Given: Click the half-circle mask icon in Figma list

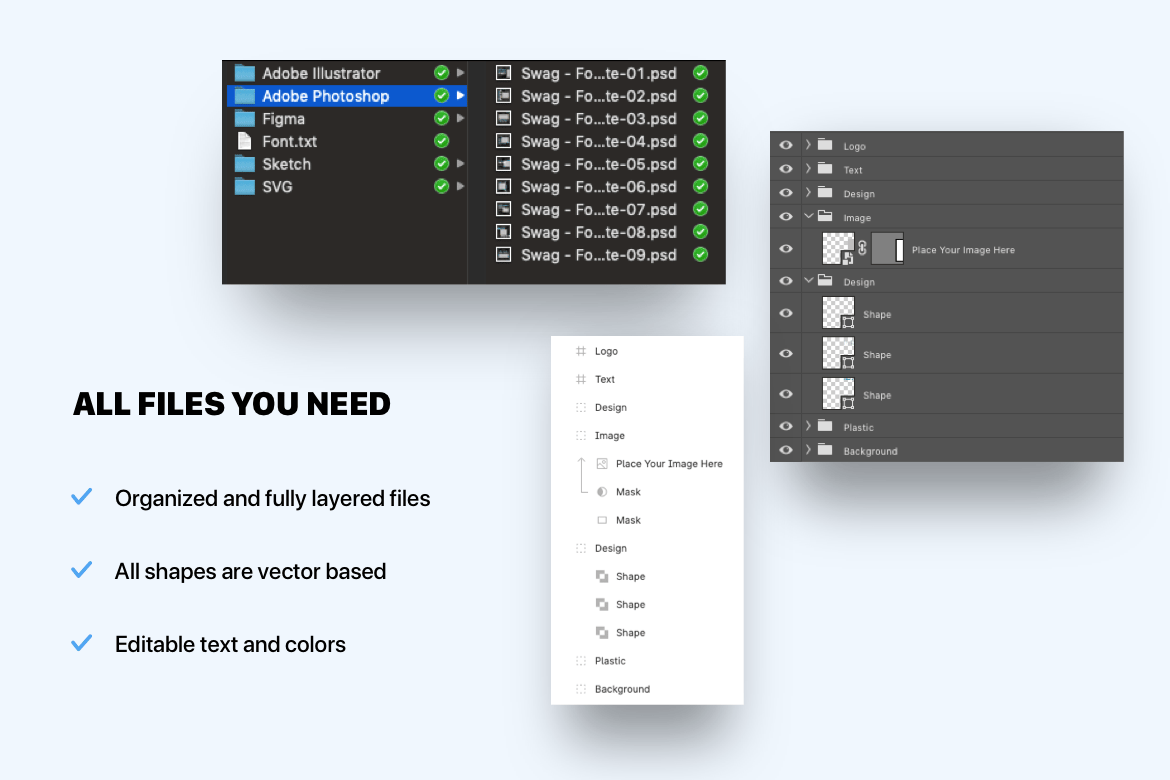Looking at the screenshot, I should coord(602,492).
